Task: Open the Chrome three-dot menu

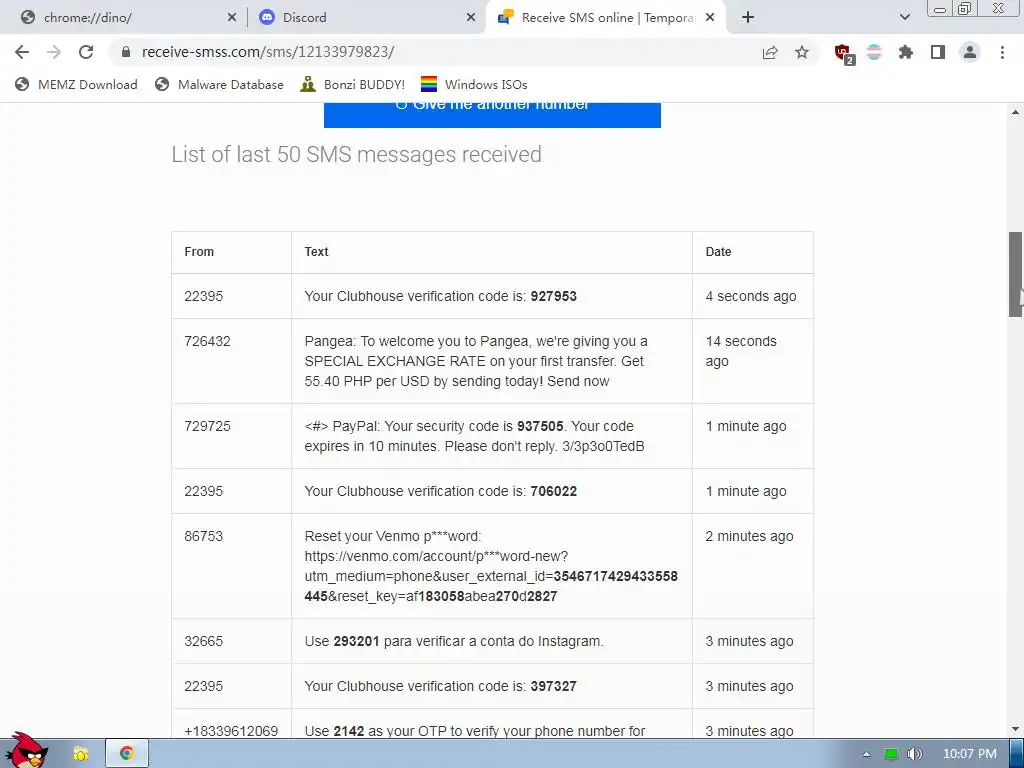Action: click(x=1002, y=52)
